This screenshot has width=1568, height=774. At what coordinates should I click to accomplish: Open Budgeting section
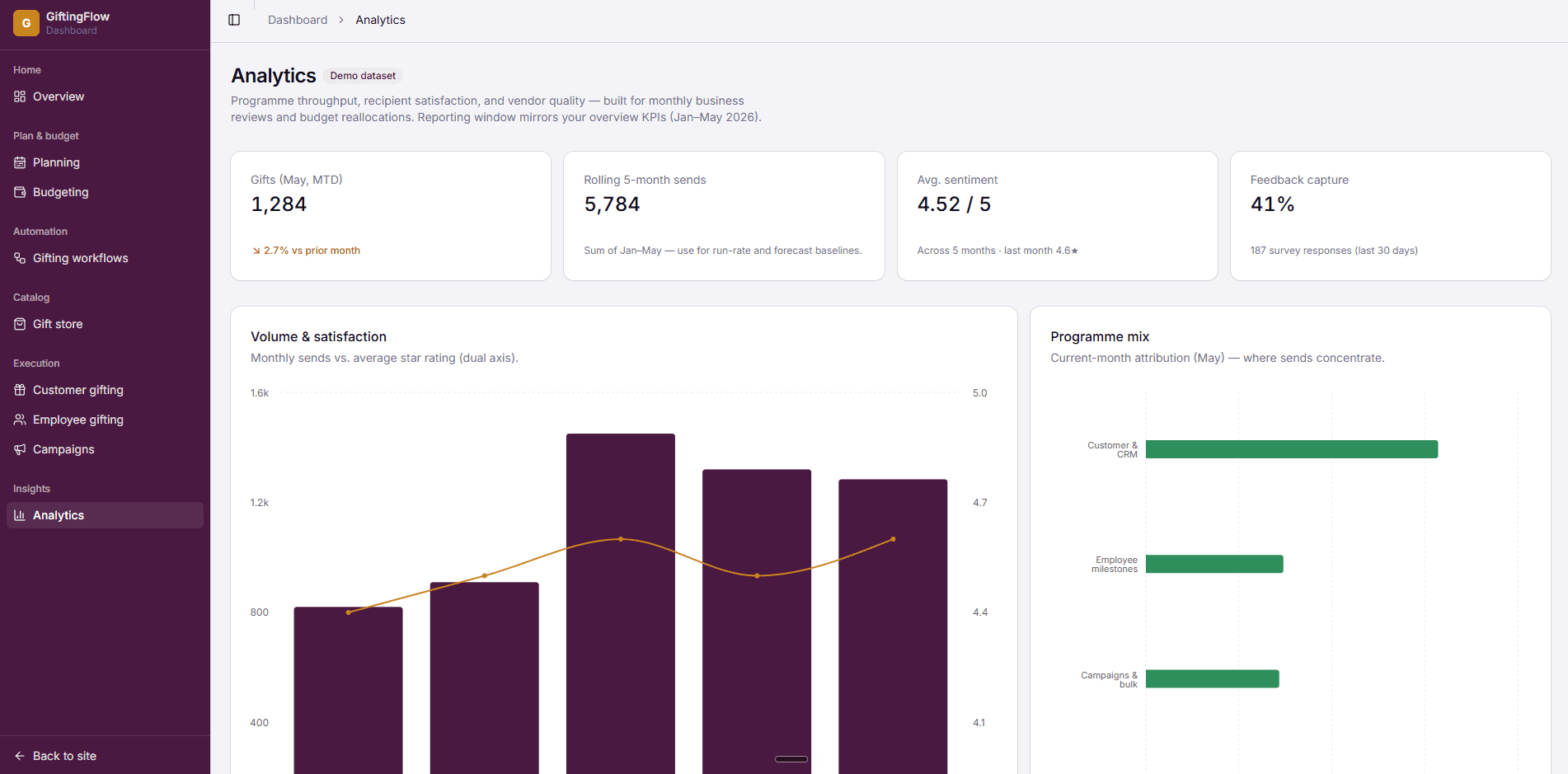105,192
